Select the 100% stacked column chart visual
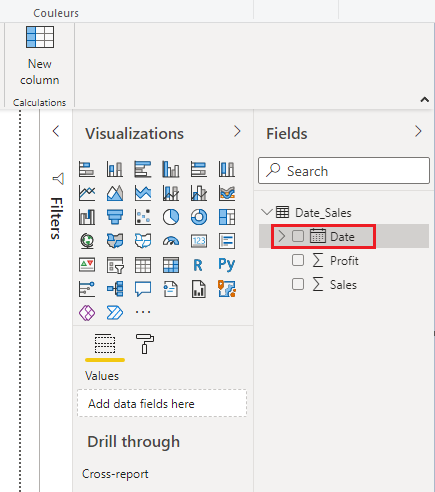This screenshot has width=435, height=492. click(x=227, y=169)
